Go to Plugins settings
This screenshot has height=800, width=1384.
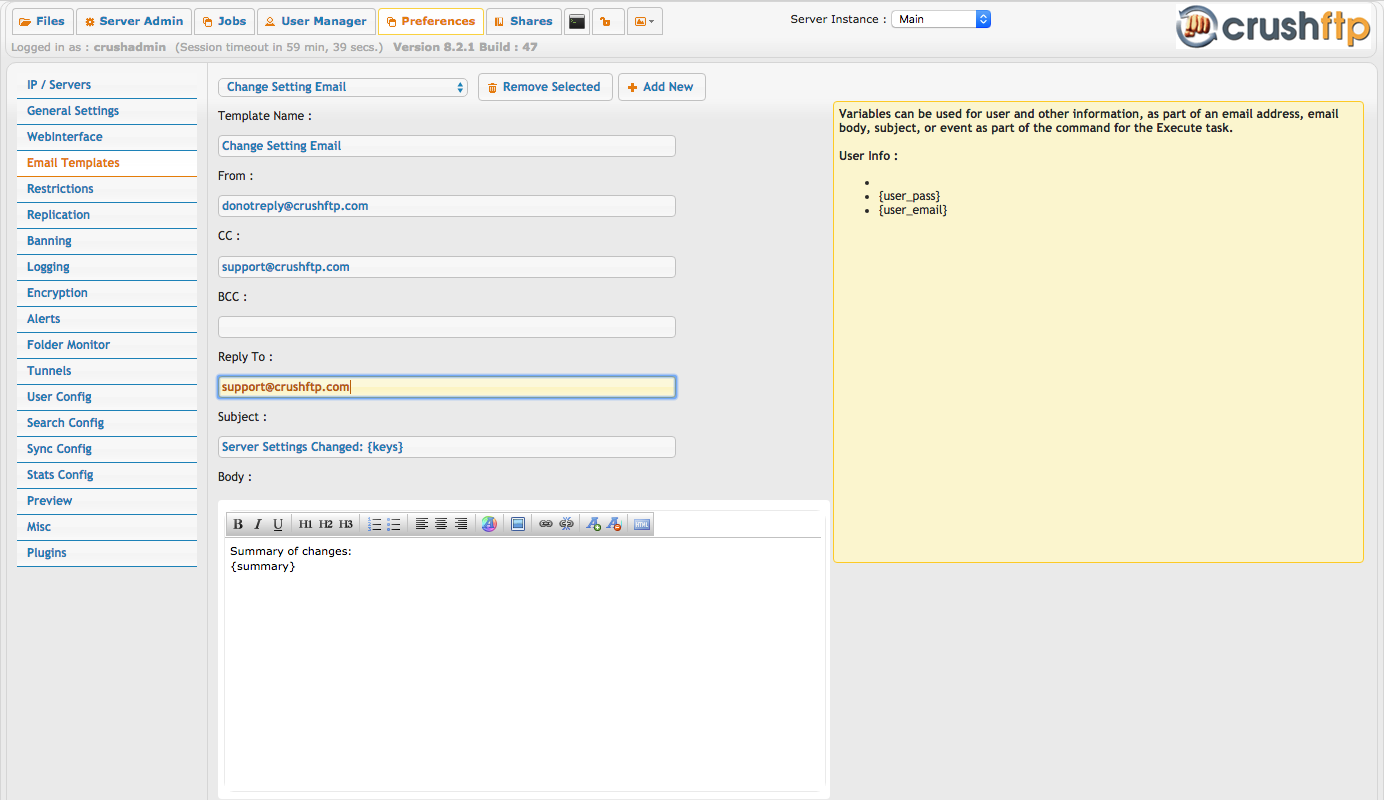pyautogui.click(x=107, y=553)
